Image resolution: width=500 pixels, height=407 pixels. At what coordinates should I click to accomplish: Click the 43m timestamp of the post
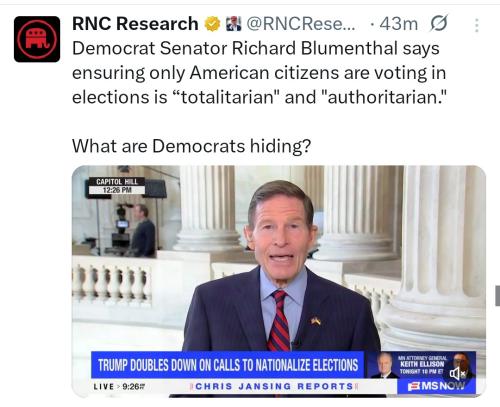398,24
